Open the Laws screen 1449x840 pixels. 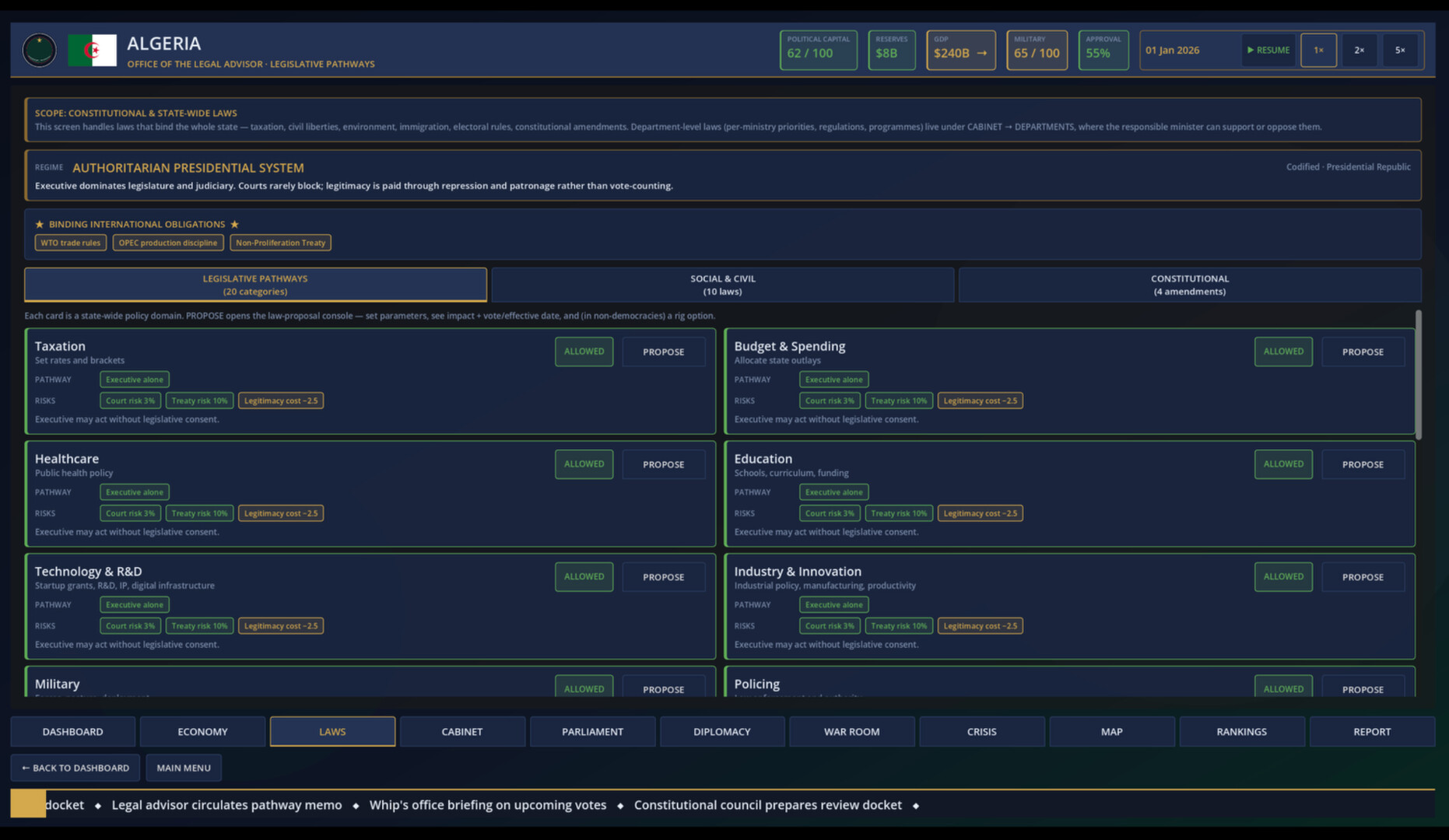point(332,732)
